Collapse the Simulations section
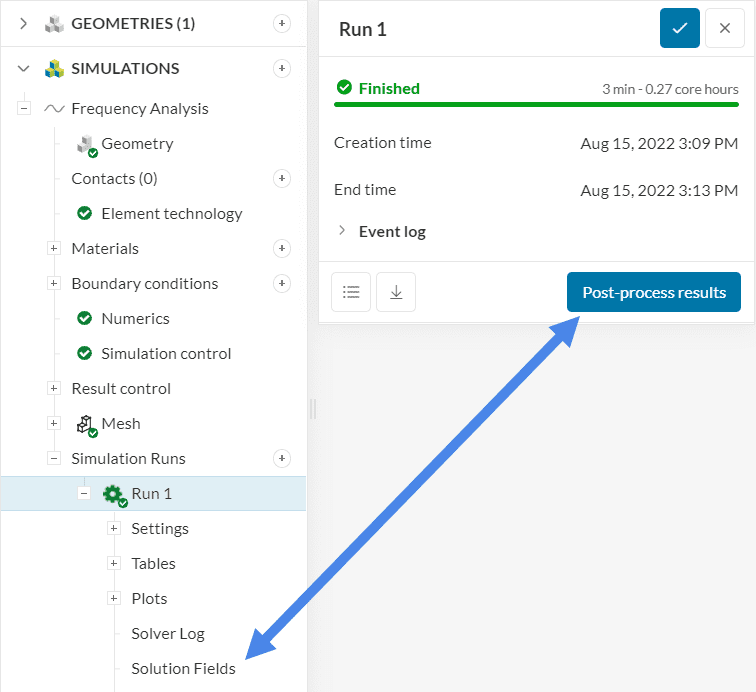This screenshot has height=692, width=756. click(x=24, y=69)
